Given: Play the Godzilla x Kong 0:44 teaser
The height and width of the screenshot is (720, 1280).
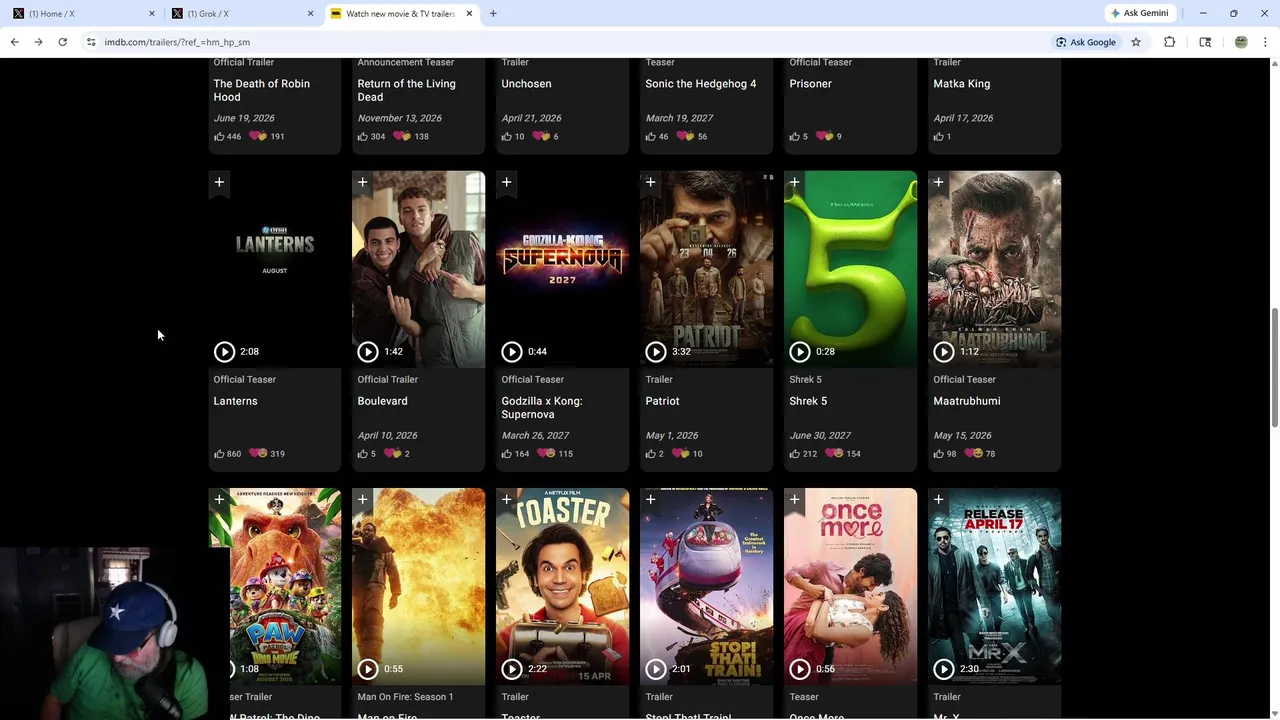Looking at the screenshot, I should point(512,352).
